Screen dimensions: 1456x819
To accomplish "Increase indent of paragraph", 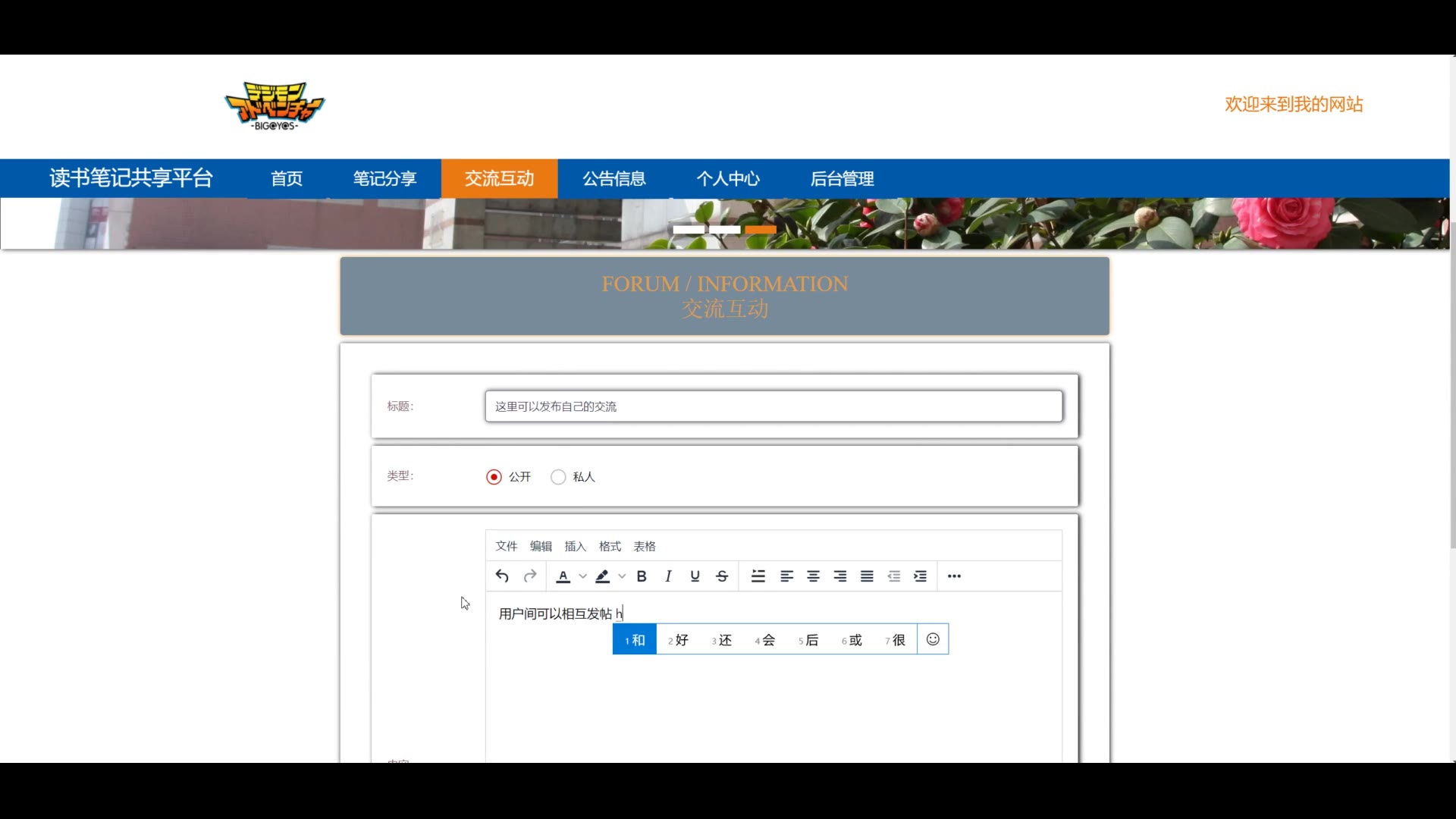I will 920,576.
